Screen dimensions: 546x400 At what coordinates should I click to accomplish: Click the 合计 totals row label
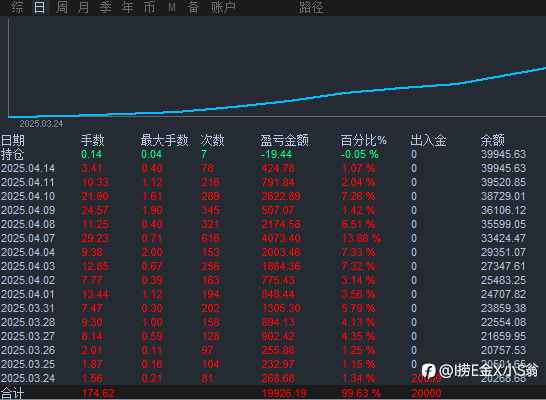13,394
